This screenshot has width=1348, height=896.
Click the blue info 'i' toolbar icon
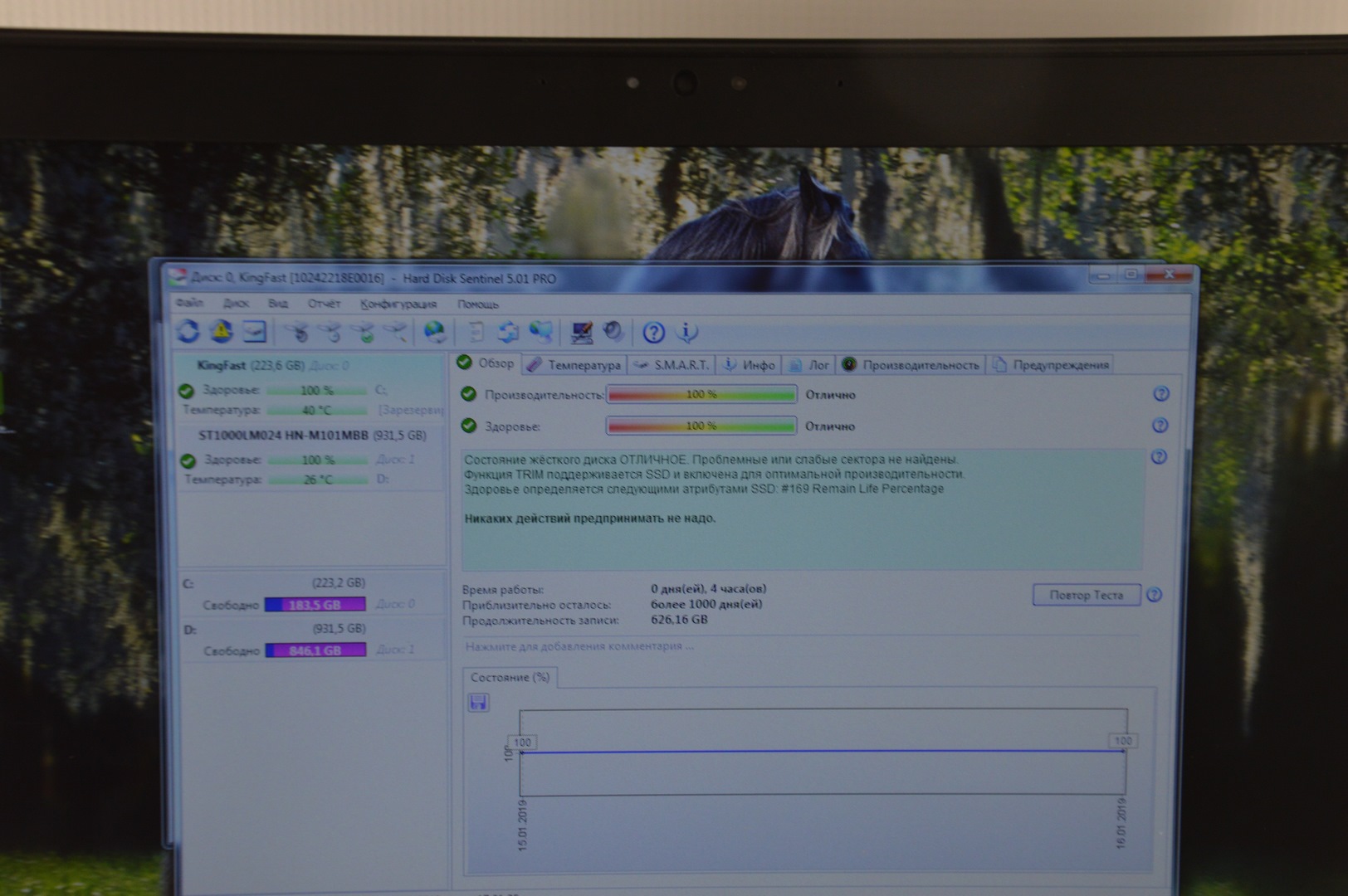pyautogui.click(x=686, y=334)
